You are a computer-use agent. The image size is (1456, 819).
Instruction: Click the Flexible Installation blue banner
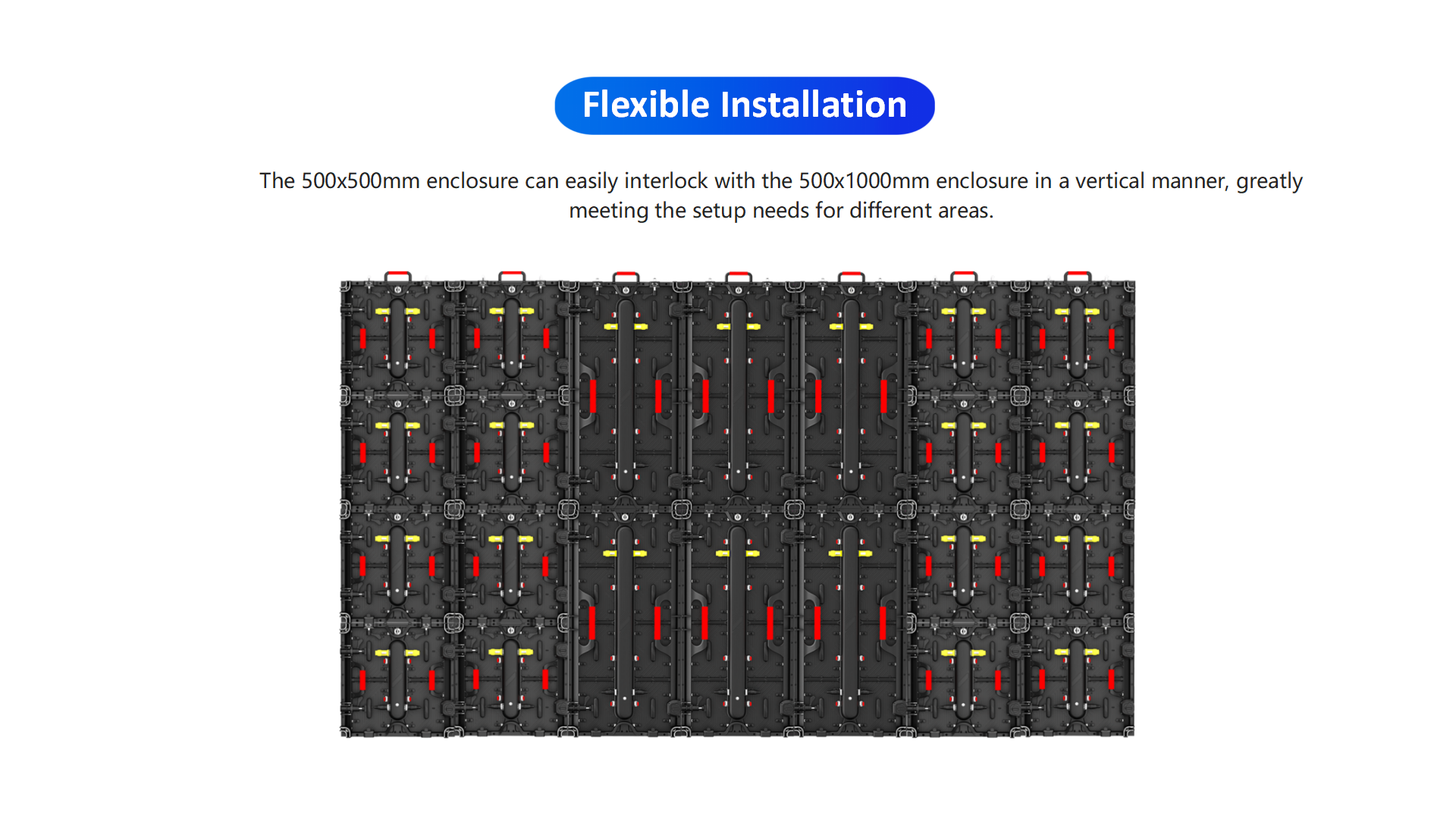pyautogui.click(x=744, y=105)
